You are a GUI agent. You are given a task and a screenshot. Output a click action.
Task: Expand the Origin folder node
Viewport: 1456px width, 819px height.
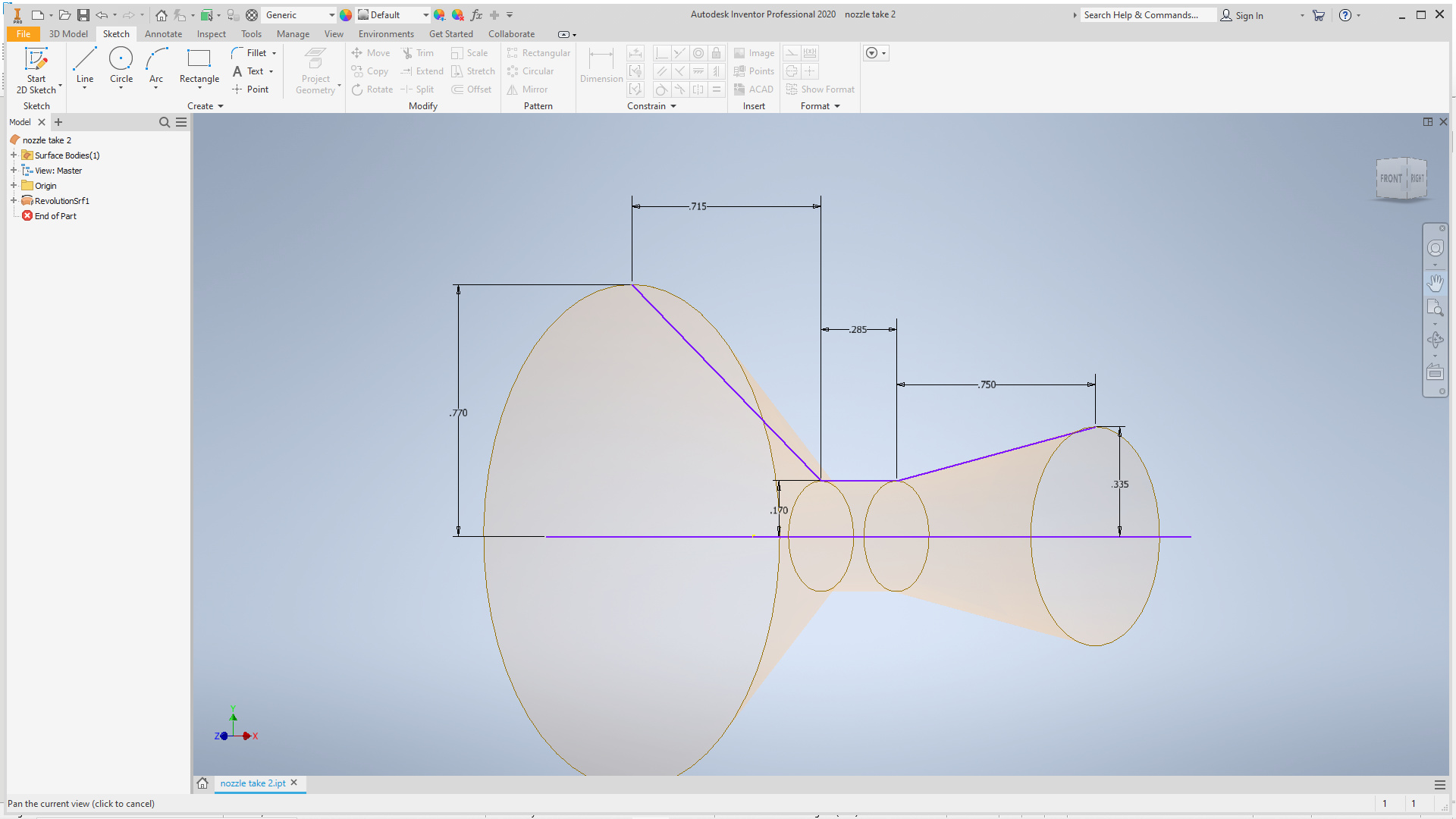pos(14,186)
